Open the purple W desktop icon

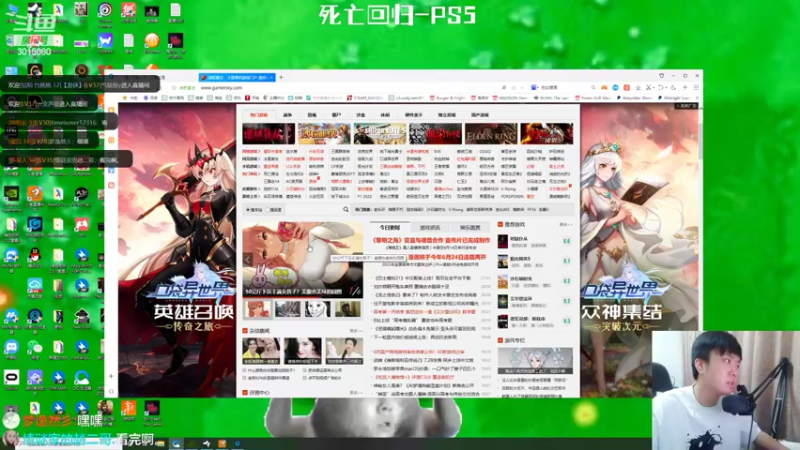click(105, 40)
